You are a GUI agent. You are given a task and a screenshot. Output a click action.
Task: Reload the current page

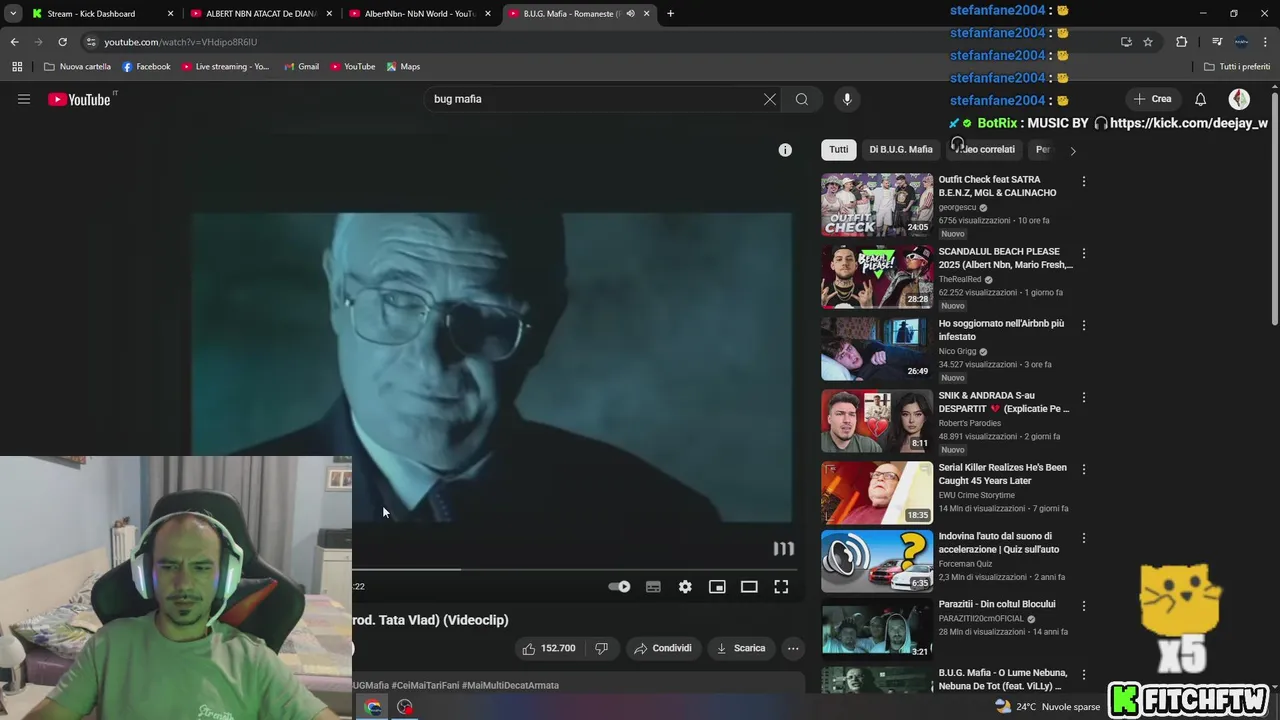coord(62,42)
